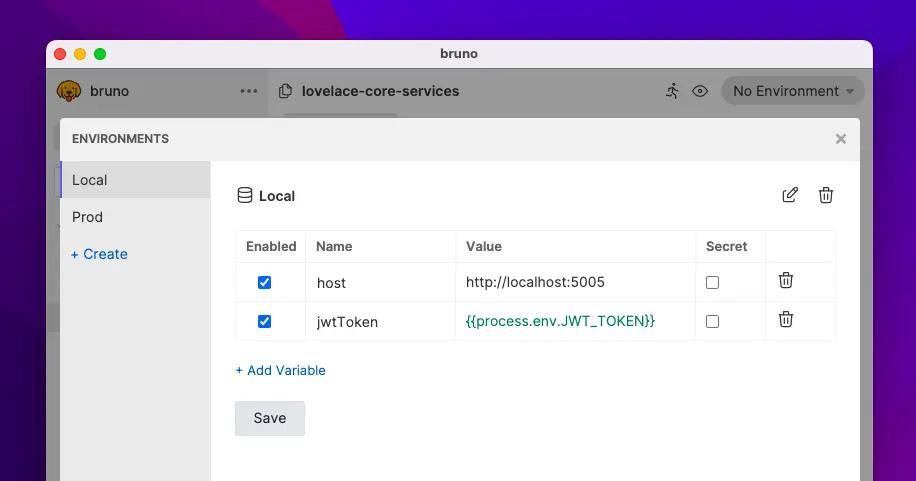The height and width of the screenshot is (481, 916).
Task: Delete the jwtToken variable row
Action: pyautogui.click(x=786, y=320)
